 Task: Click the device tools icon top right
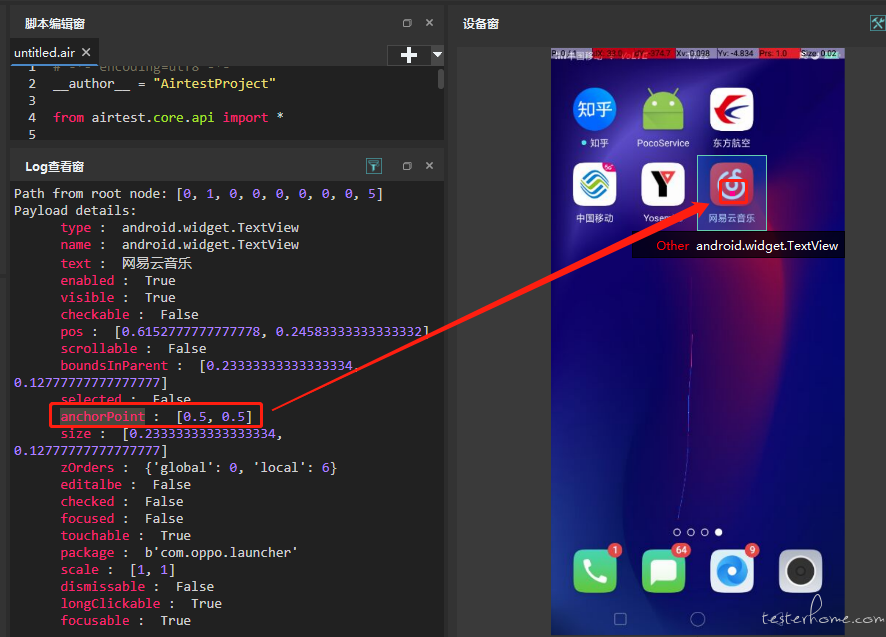tap(878, 23)
